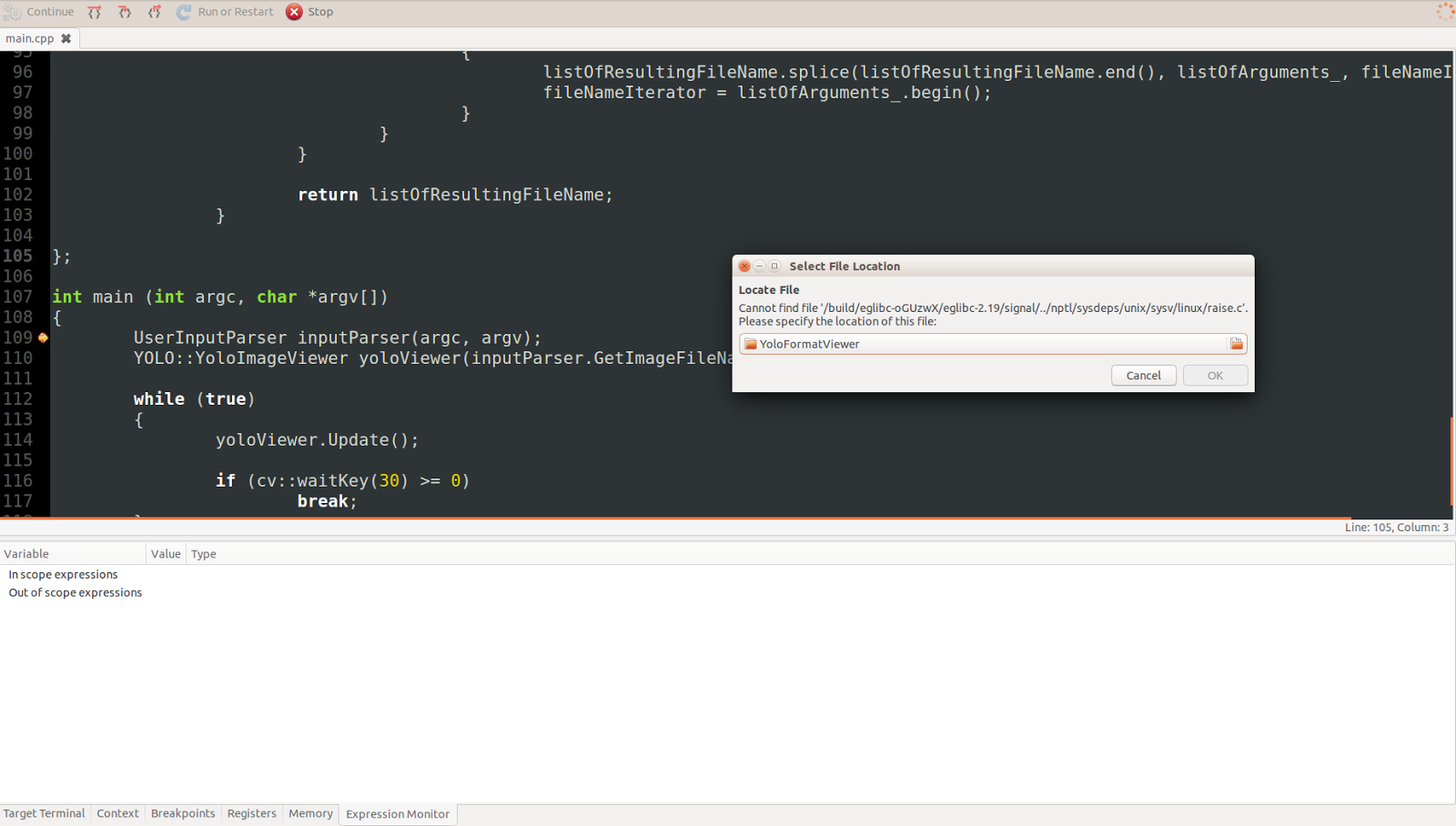Sort by the Variable column header

[x=25, y=553]
